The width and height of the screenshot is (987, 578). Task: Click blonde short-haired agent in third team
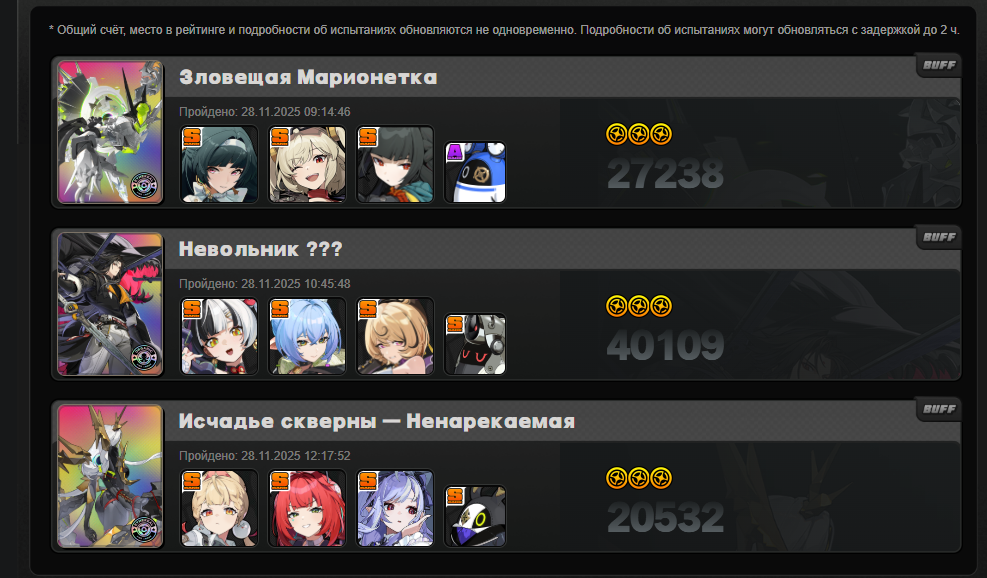click(x=219, y=508)
